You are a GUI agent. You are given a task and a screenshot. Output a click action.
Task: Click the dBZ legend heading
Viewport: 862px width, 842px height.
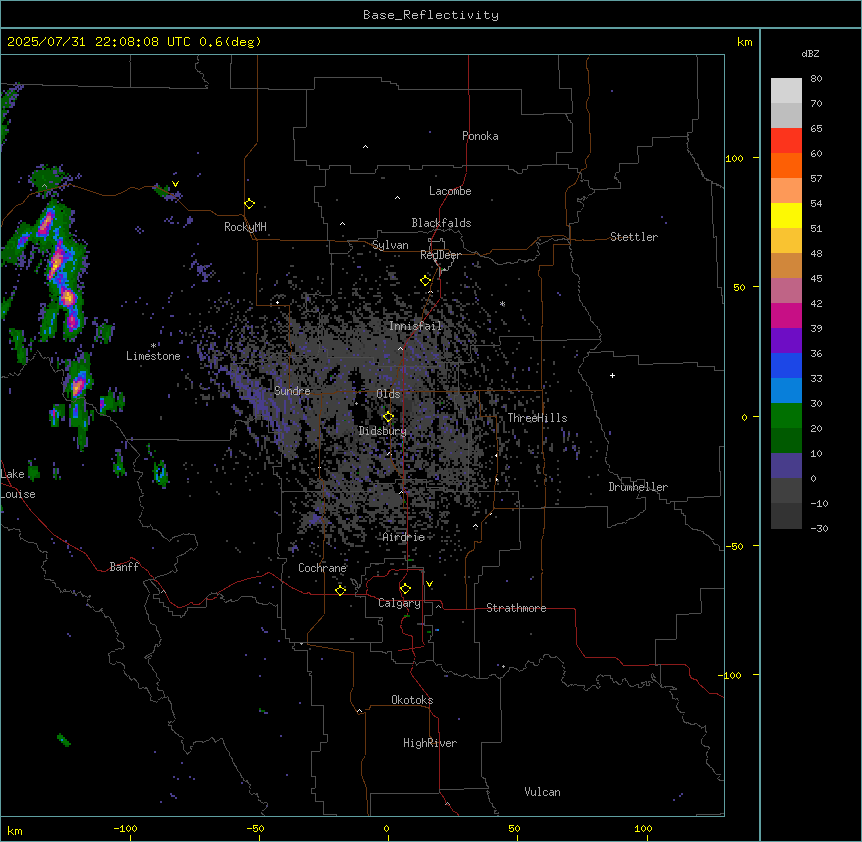coord(810,53)
